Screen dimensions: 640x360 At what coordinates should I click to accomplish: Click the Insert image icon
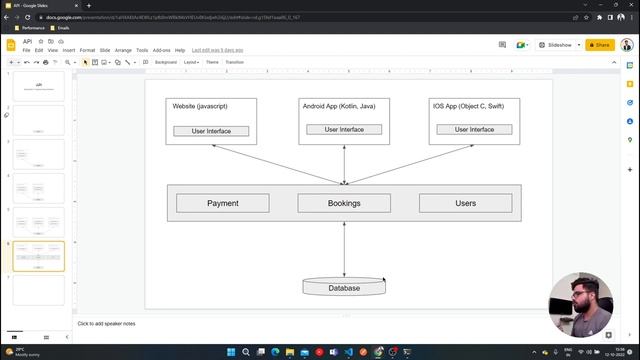point(104,62)
